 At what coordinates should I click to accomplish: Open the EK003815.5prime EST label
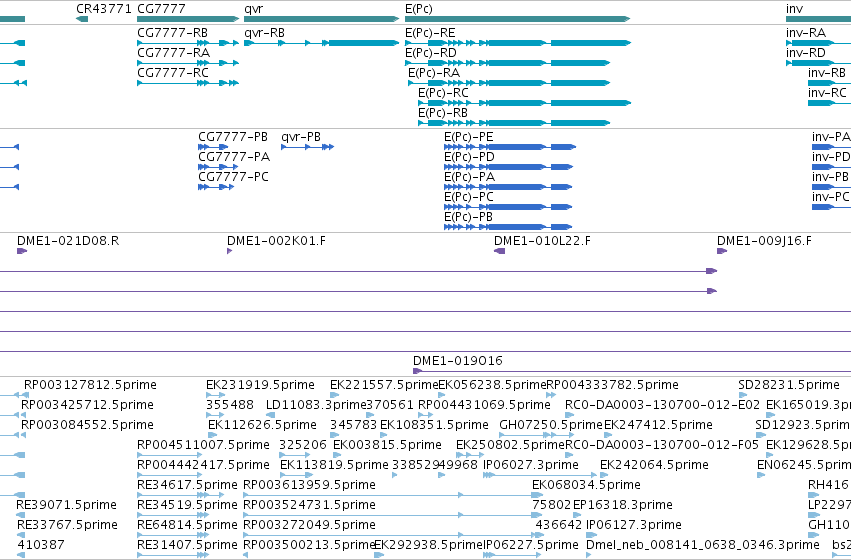coord(388,445)
